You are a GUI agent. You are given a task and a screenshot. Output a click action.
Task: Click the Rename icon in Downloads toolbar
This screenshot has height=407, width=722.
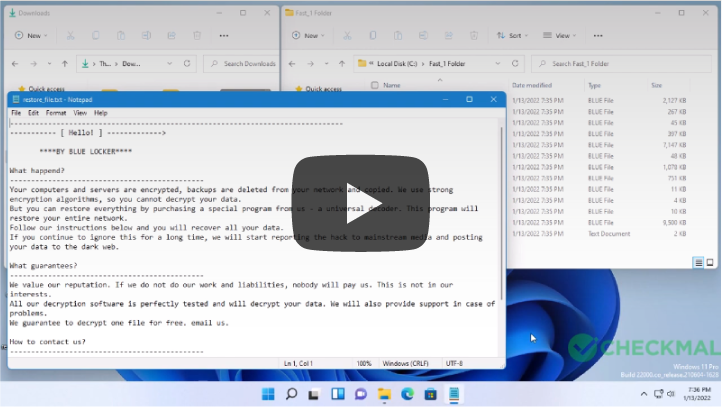pos(146,35)
